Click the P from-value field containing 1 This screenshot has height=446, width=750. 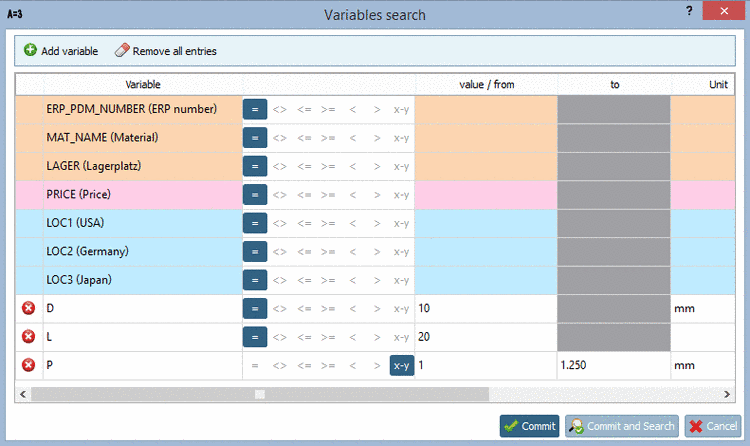486,366
